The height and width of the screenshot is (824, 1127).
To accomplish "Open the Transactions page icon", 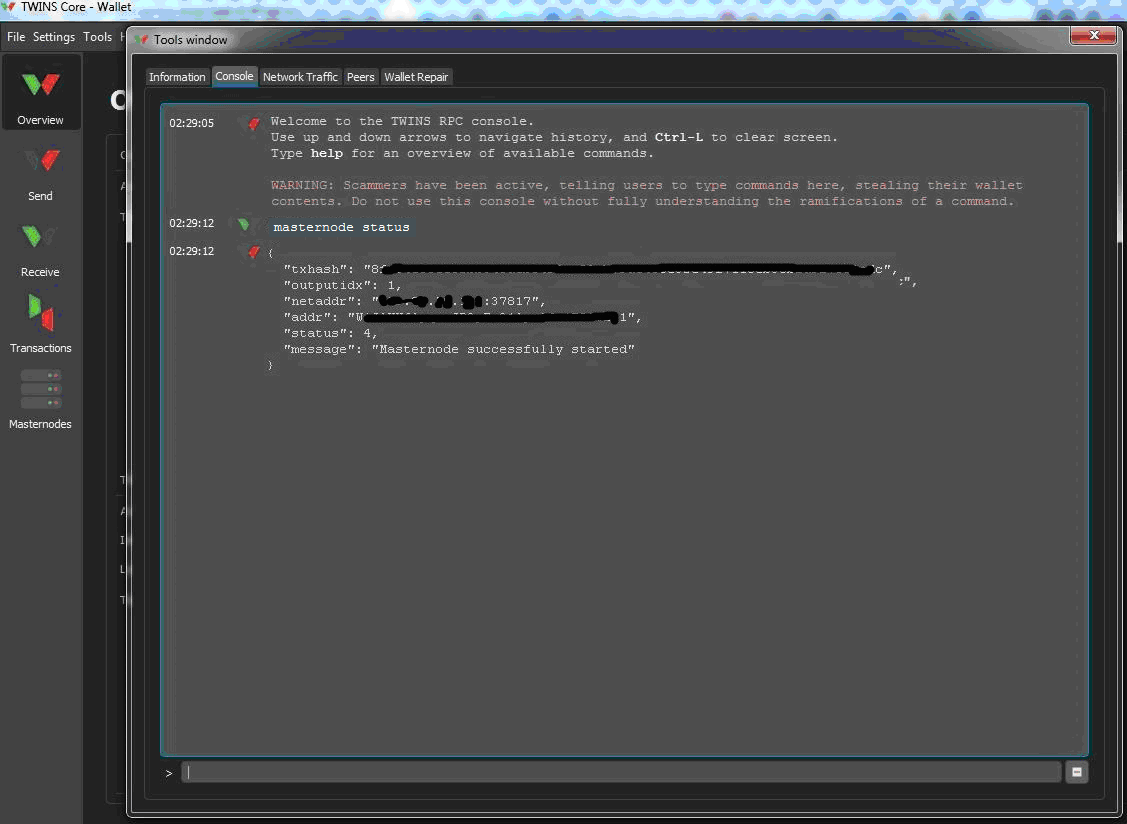I will [40, 313].
